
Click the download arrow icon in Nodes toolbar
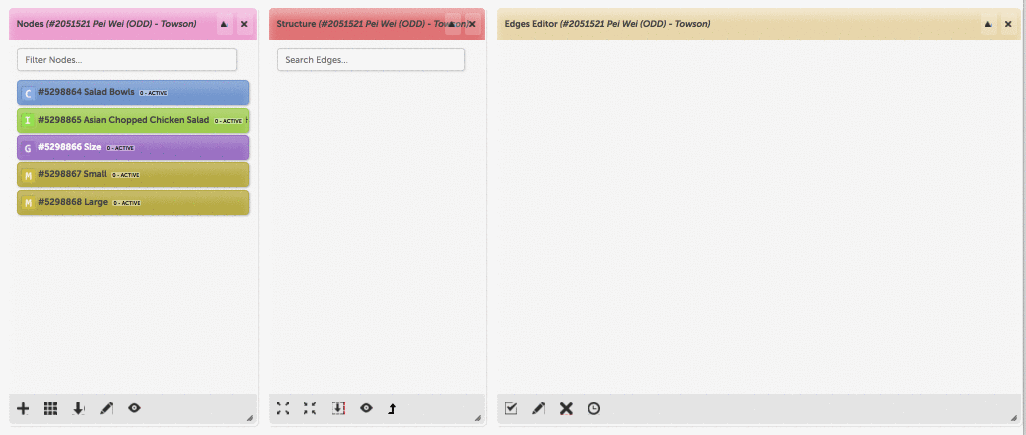tap(79, 409)
